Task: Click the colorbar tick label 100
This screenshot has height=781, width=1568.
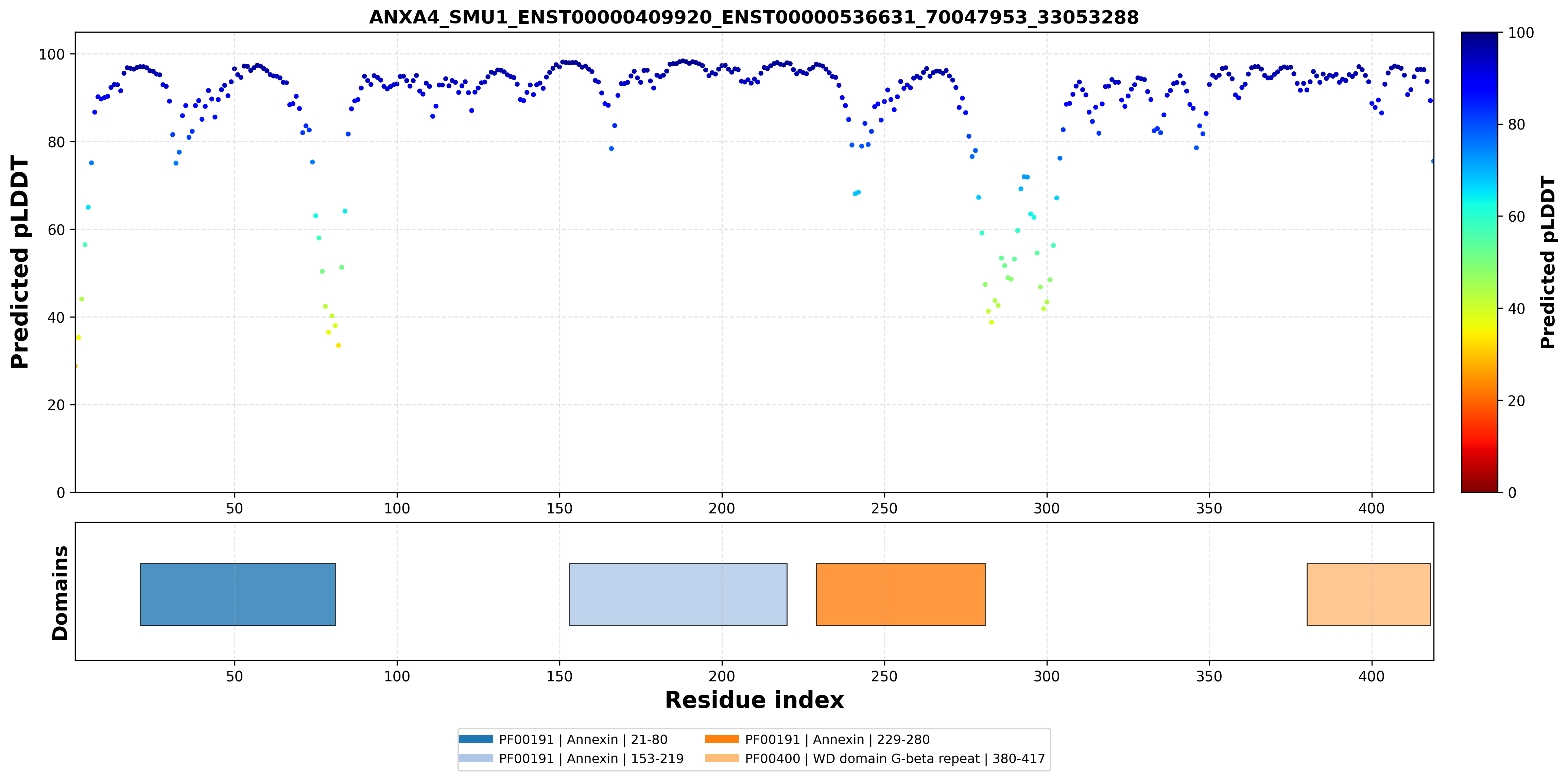Action: pyautogui.click(x=1520, y=33)
